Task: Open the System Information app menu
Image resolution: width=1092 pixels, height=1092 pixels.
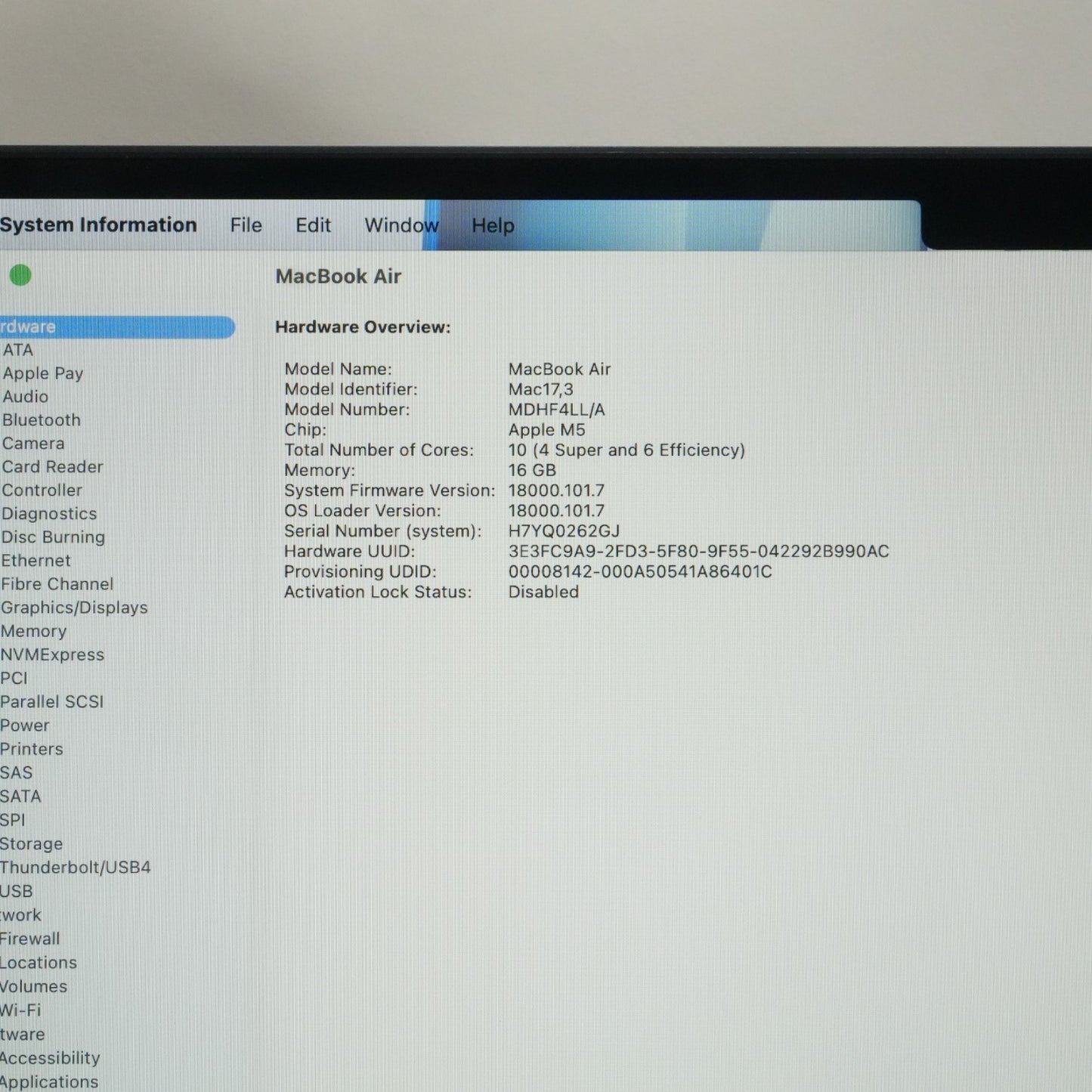Action: pos(98,224)
